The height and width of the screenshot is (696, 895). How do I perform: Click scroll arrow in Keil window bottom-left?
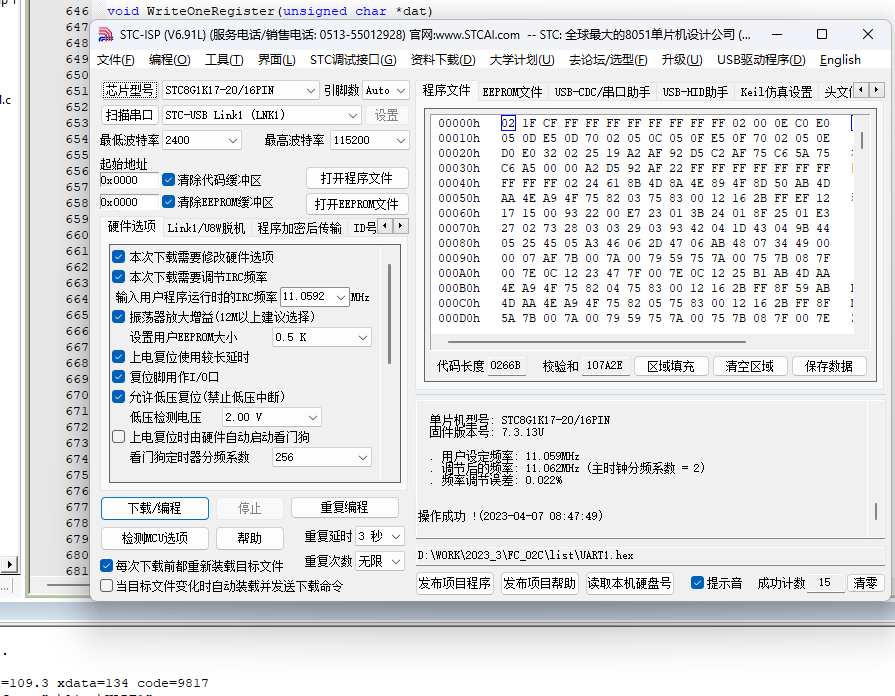click(x=9, y=564)
